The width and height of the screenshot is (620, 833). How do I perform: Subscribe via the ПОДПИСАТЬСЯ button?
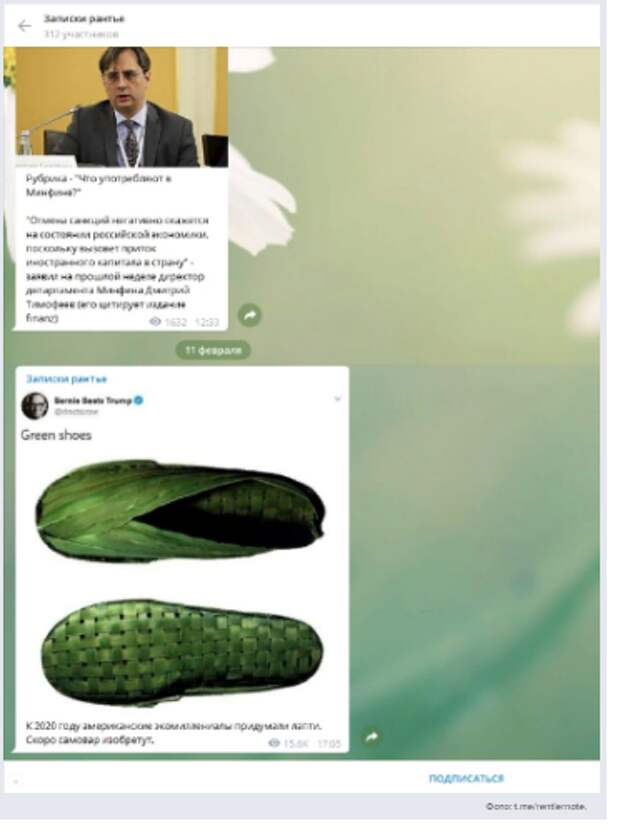tap(466, 779)
